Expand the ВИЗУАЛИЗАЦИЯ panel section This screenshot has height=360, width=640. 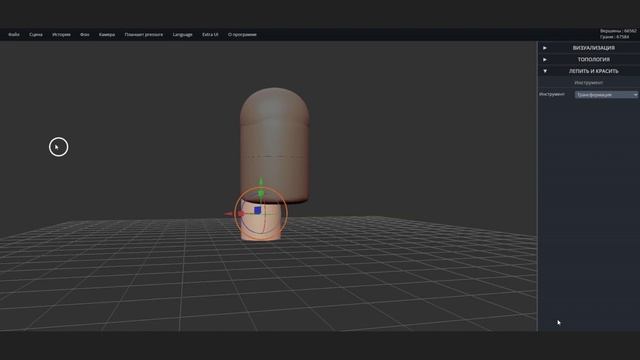[x=589, y=48]
